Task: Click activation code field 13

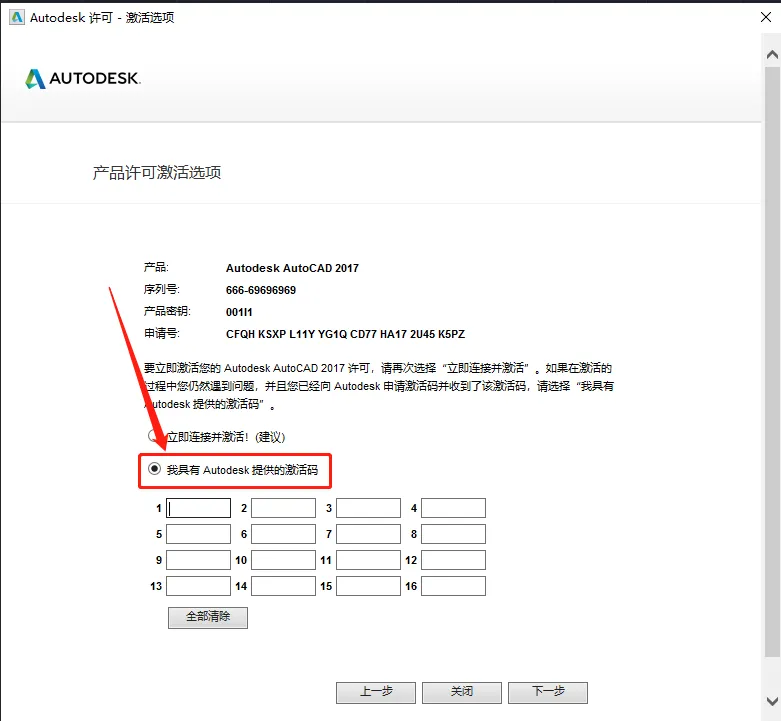Action: pos(198,586)
